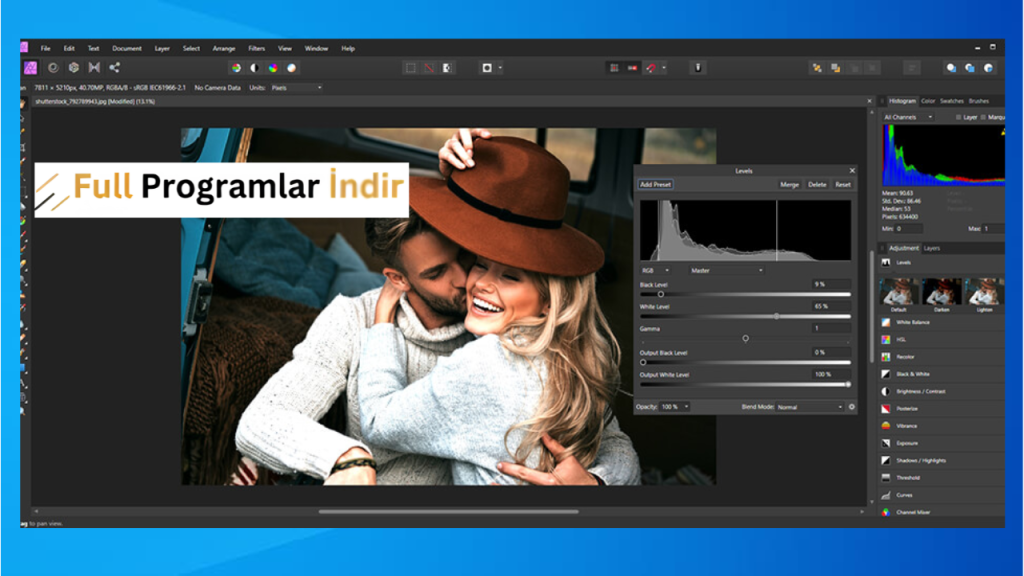Enable the Layer checkbox in Histogram
The image size is (1024, 576).
pos(958,118)
